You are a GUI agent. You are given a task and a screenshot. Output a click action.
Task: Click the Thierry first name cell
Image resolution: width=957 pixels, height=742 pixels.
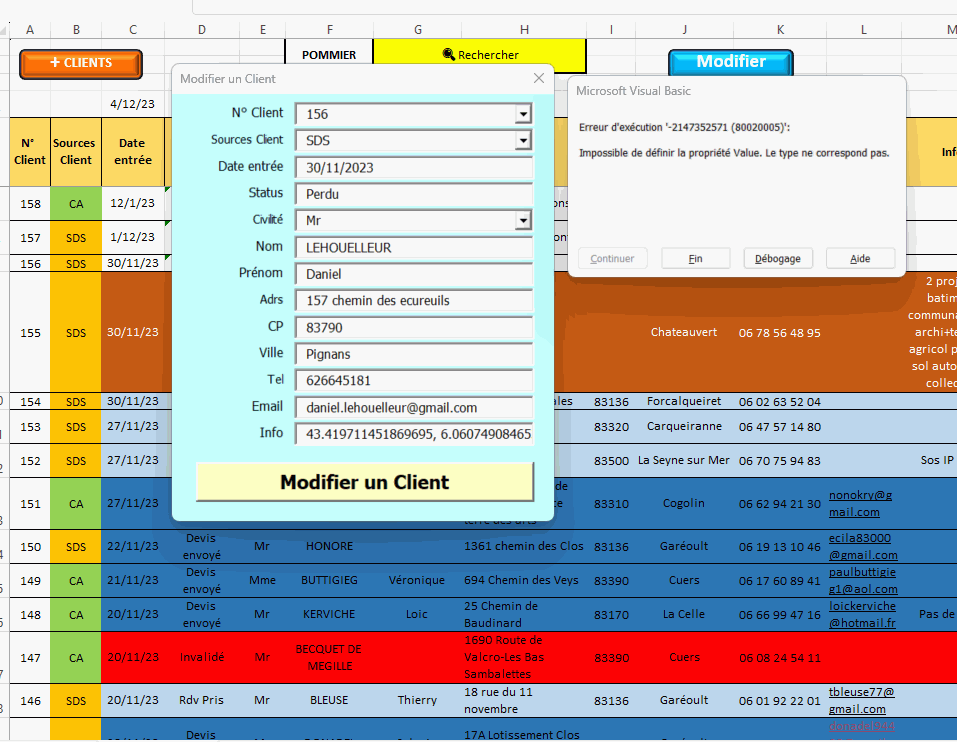[x=417, y=700]
